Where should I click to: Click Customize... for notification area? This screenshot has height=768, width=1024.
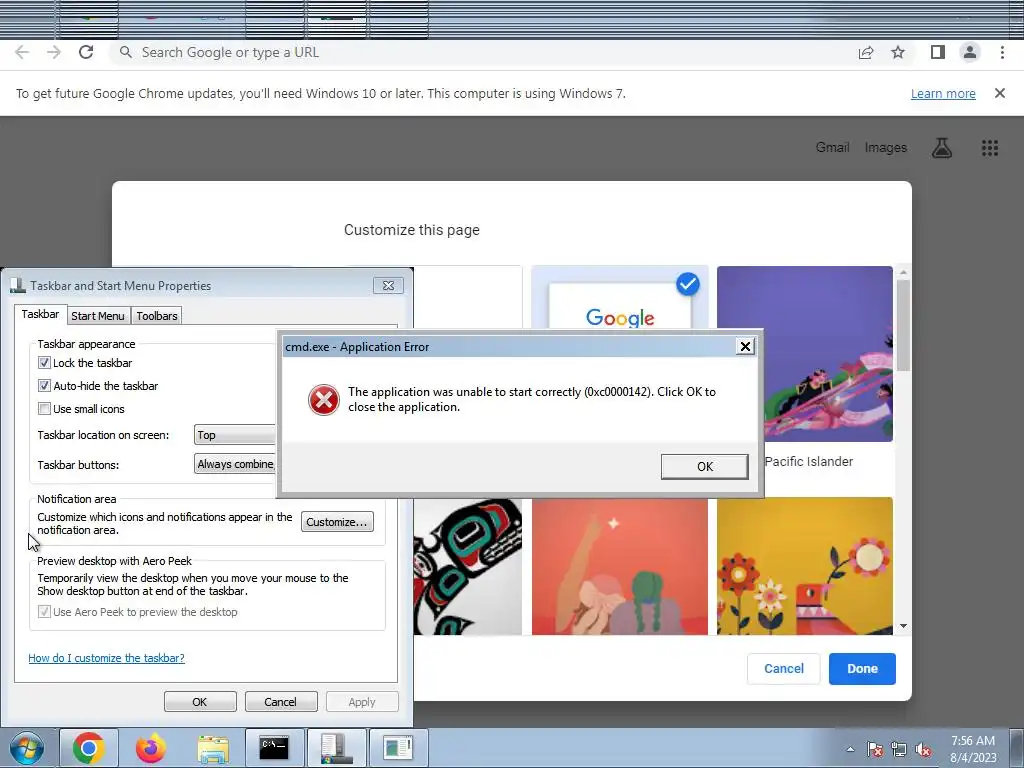(337, 522)
